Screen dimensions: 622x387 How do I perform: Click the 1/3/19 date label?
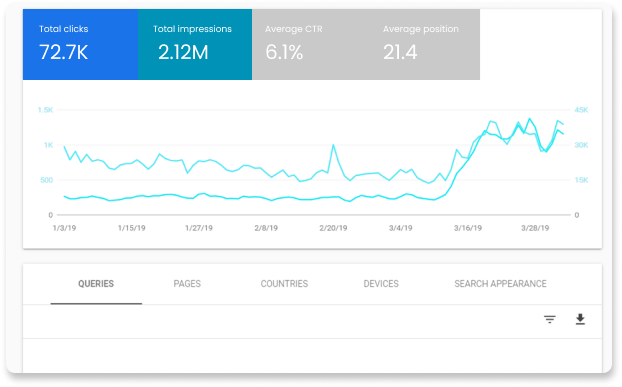tap(64, 228)
